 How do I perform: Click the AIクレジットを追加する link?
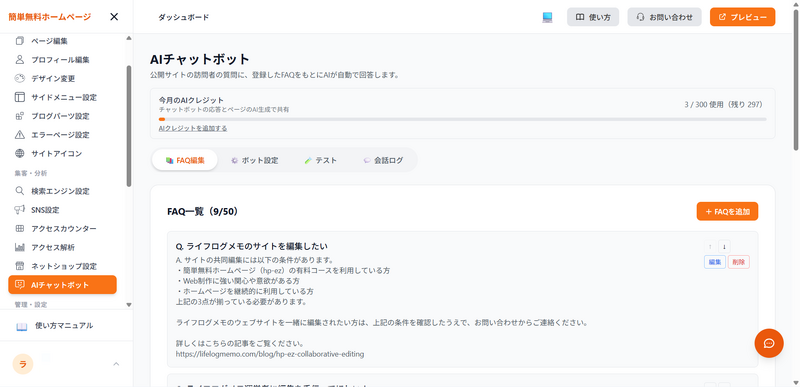193,128
